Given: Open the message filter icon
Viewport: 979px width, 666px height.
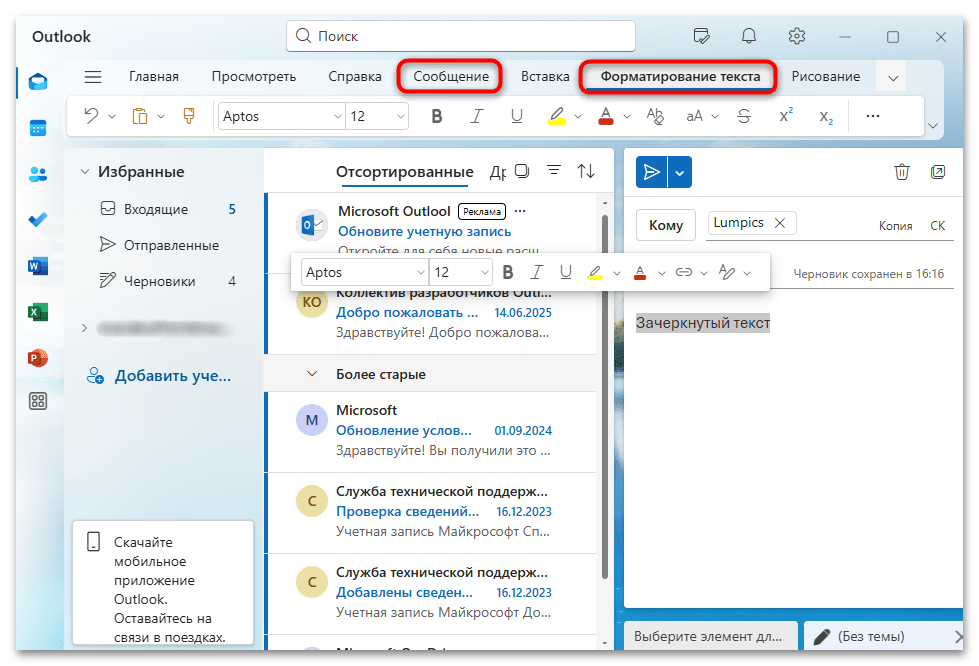Looking at the screenshot, I should click(x=554, y=170).
